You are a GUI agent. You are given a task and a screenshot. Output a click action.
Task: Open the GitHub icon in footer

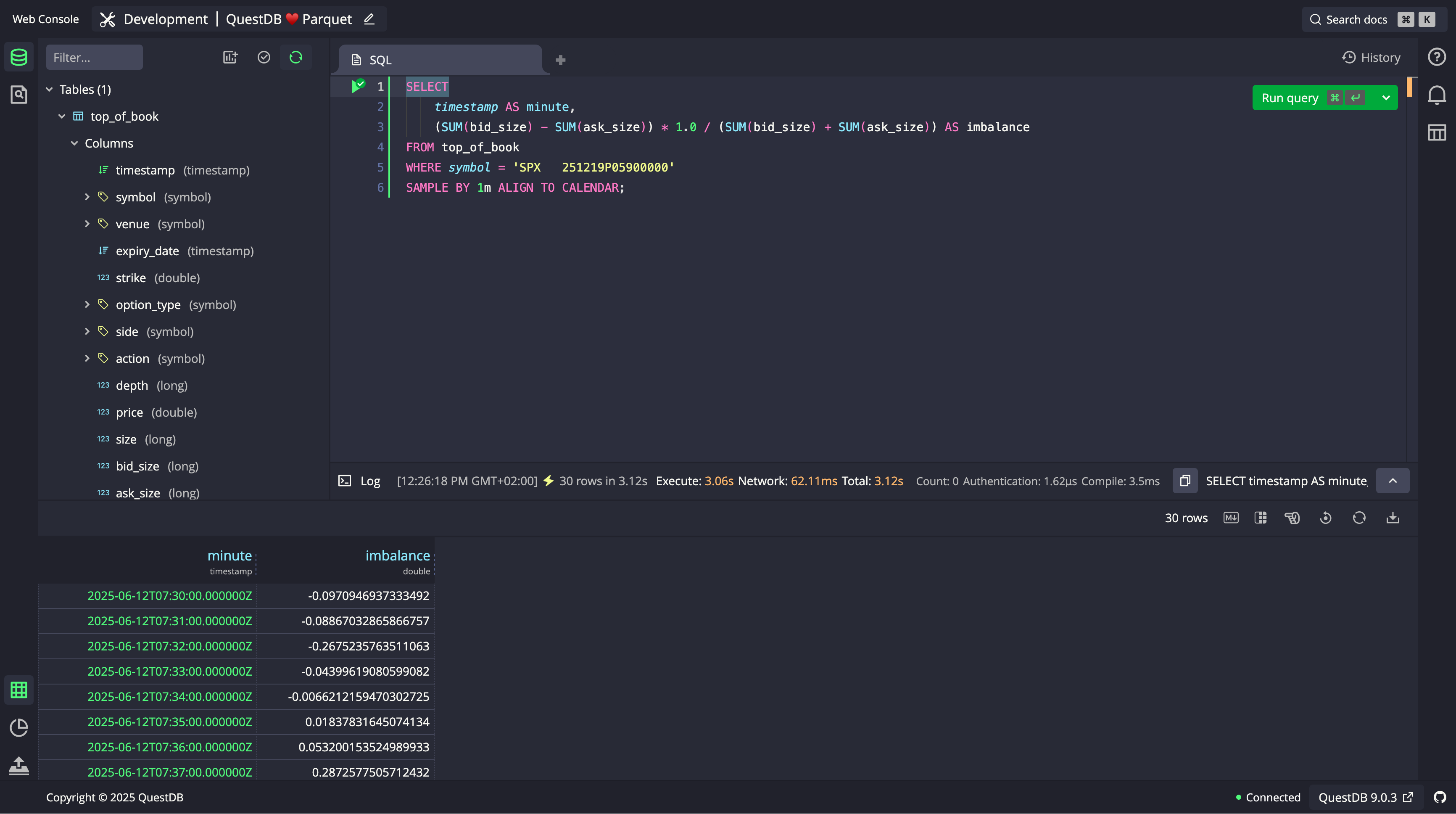(x=1440, y=797)
